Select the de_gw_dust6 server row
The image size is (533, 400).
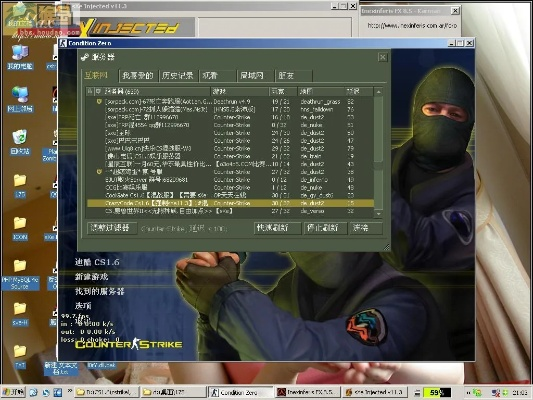[x=230, y=195]
